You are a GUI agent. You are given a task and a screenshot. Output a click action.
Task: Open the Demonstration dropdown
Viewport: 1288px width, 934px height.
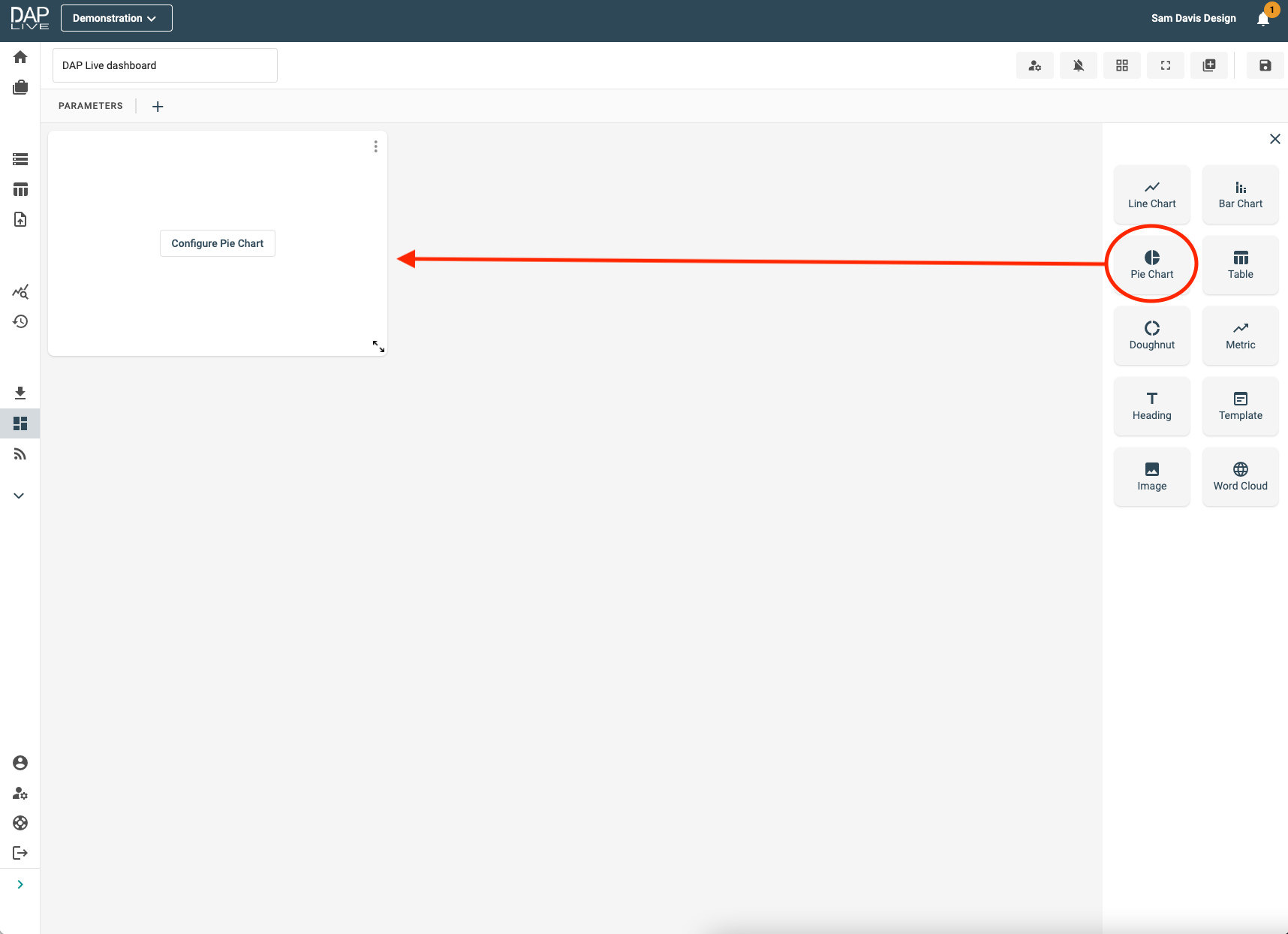click(x=116, y=18)
